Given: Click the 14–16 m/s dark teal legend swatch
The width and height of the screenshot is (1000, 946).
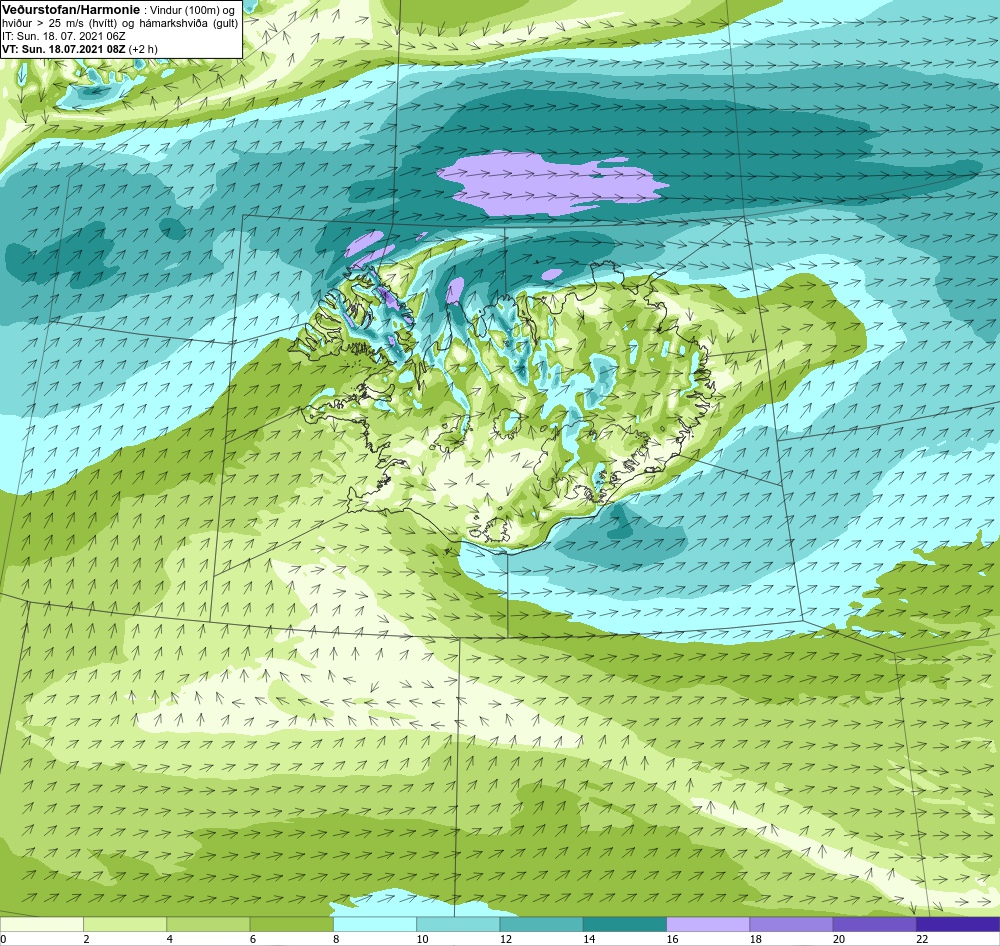Looking at the screenshot, I should pyautogui.click(x=625, y=924).
